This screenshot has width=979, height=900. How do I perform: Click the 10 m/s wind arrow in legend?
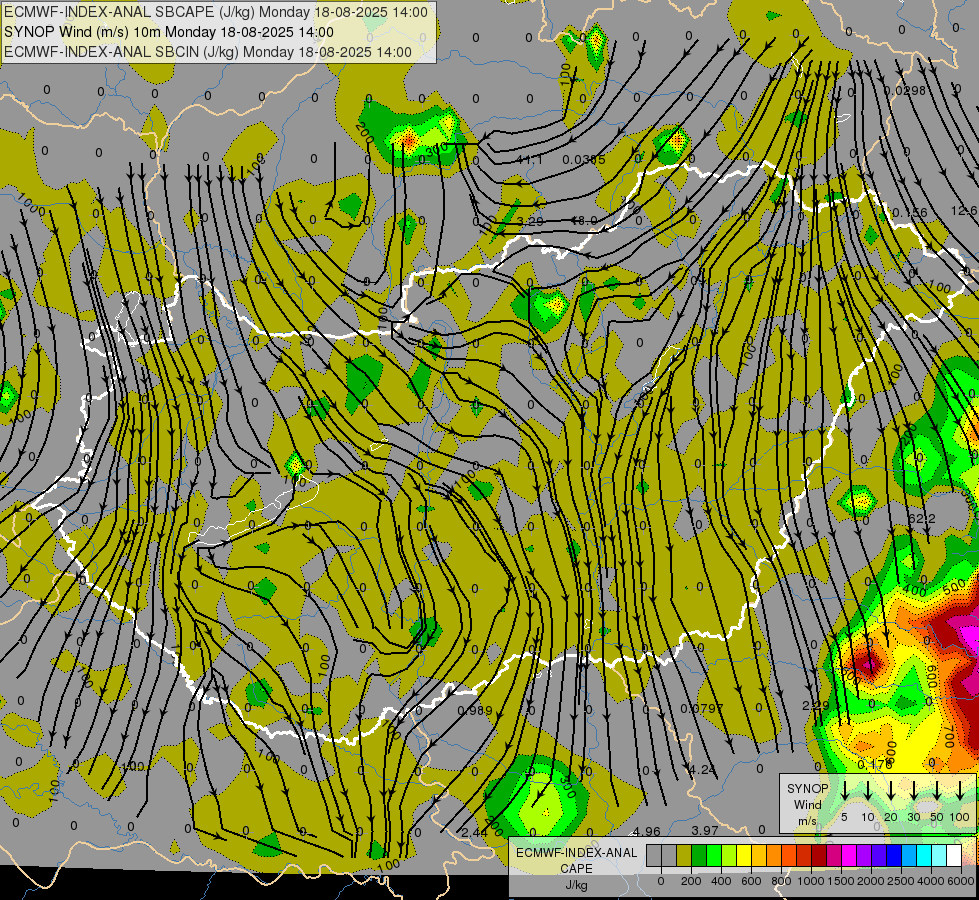pos(868,789)
